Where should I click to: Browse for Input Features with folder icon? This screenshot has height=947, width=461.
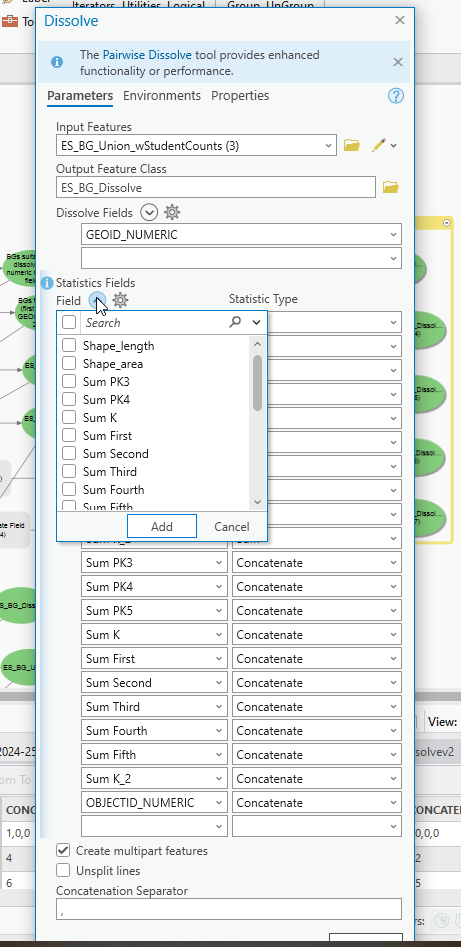[x=352, y=145]
